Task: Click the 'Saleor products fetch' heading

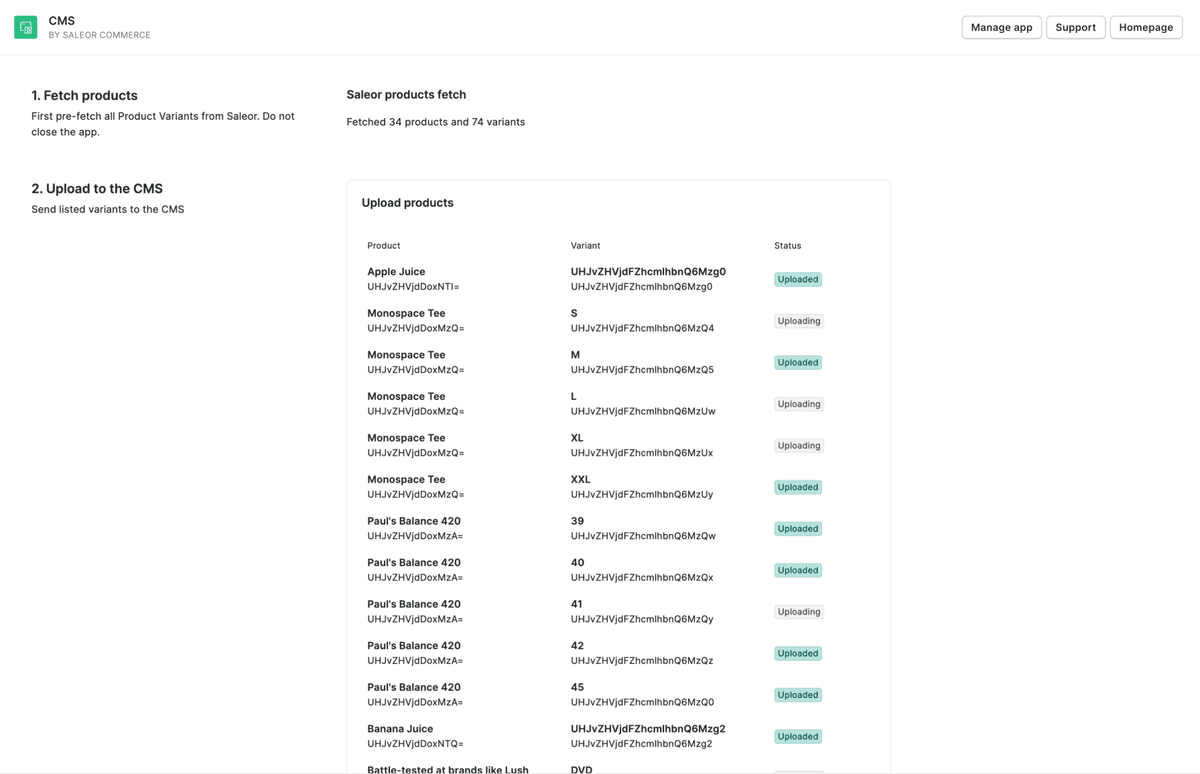Action: click(x=406, y=94)
